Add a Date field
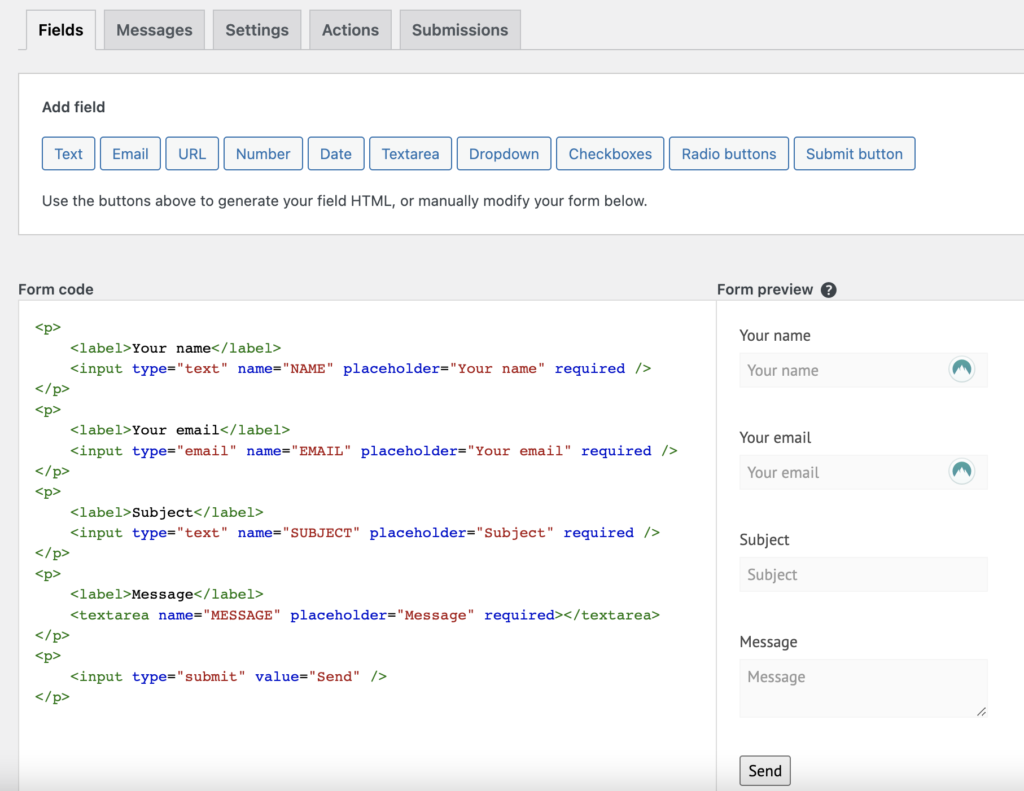The image size is (1024, 791). pyautogui.click(x=336, y=153)
